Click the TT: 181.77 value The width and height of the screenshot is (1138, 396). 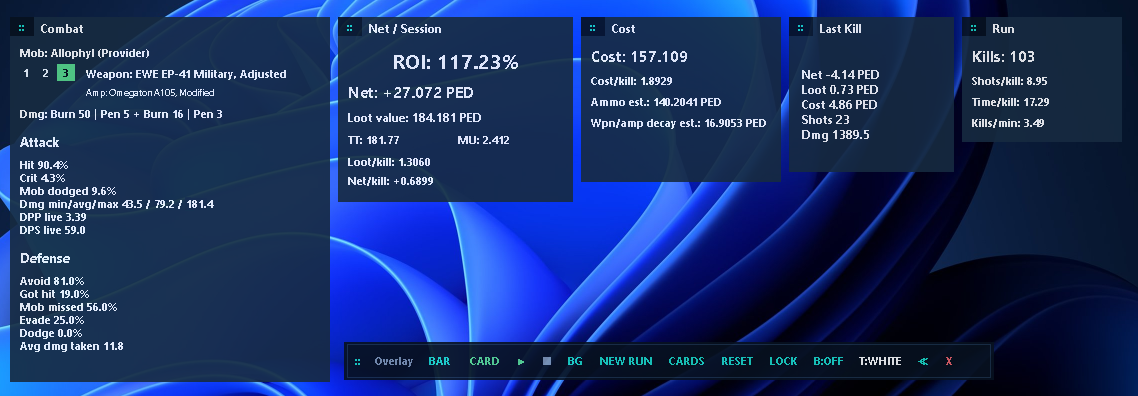(374, 140)
